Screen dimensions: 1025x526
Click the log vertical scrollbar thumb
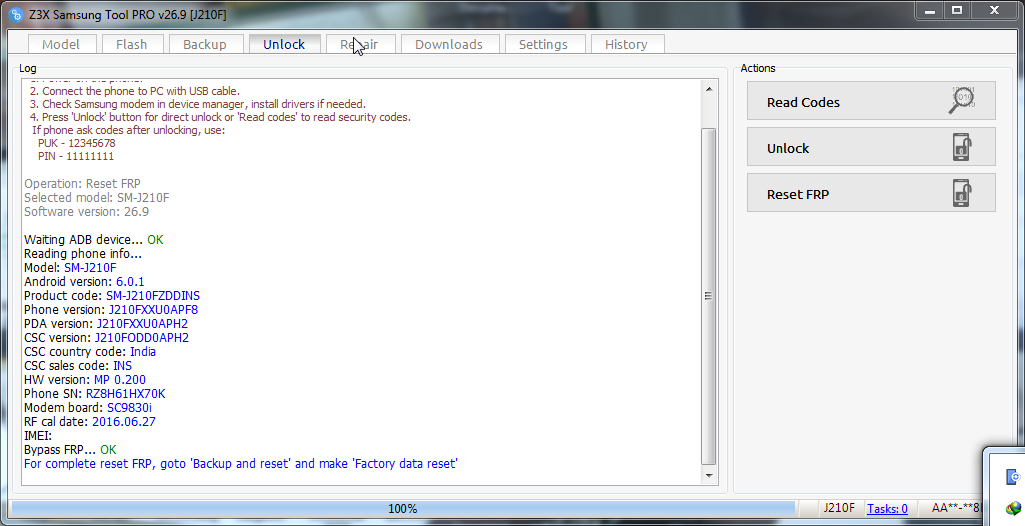(709, 296)
